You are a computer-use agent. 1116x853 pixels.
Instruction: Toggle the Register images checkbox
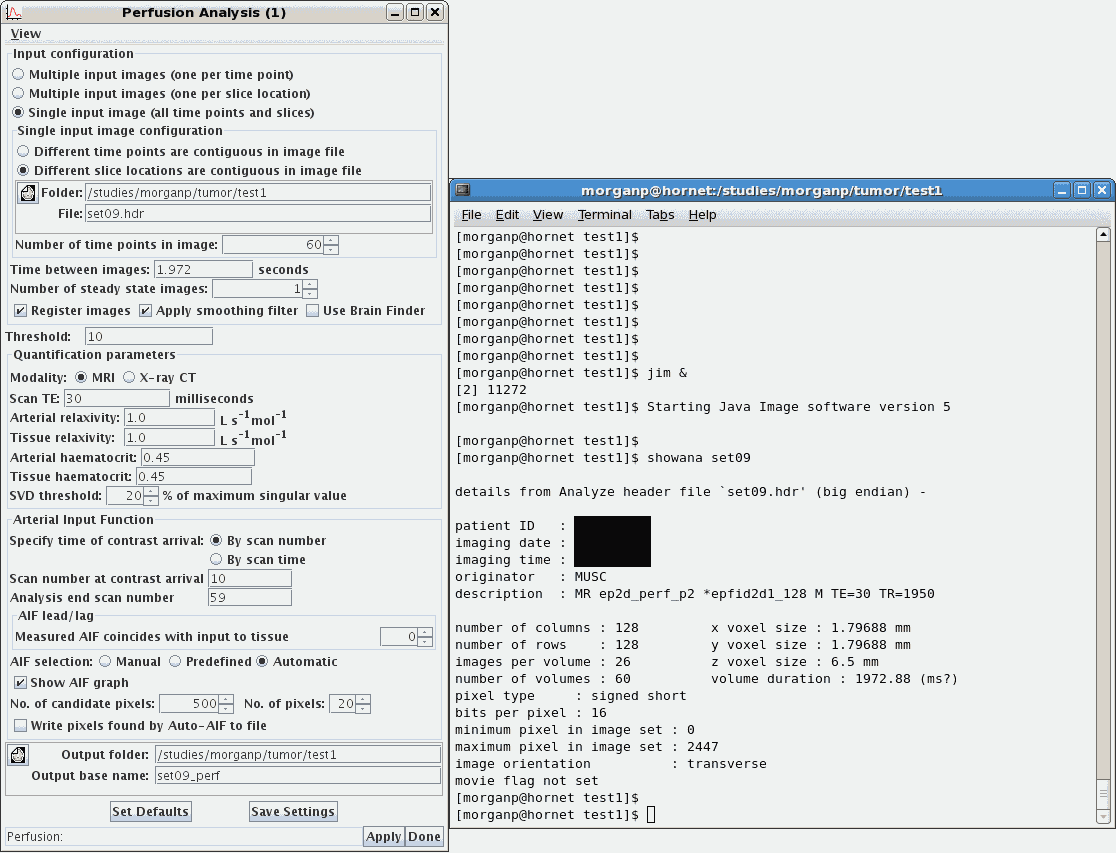tap(20, 311)
